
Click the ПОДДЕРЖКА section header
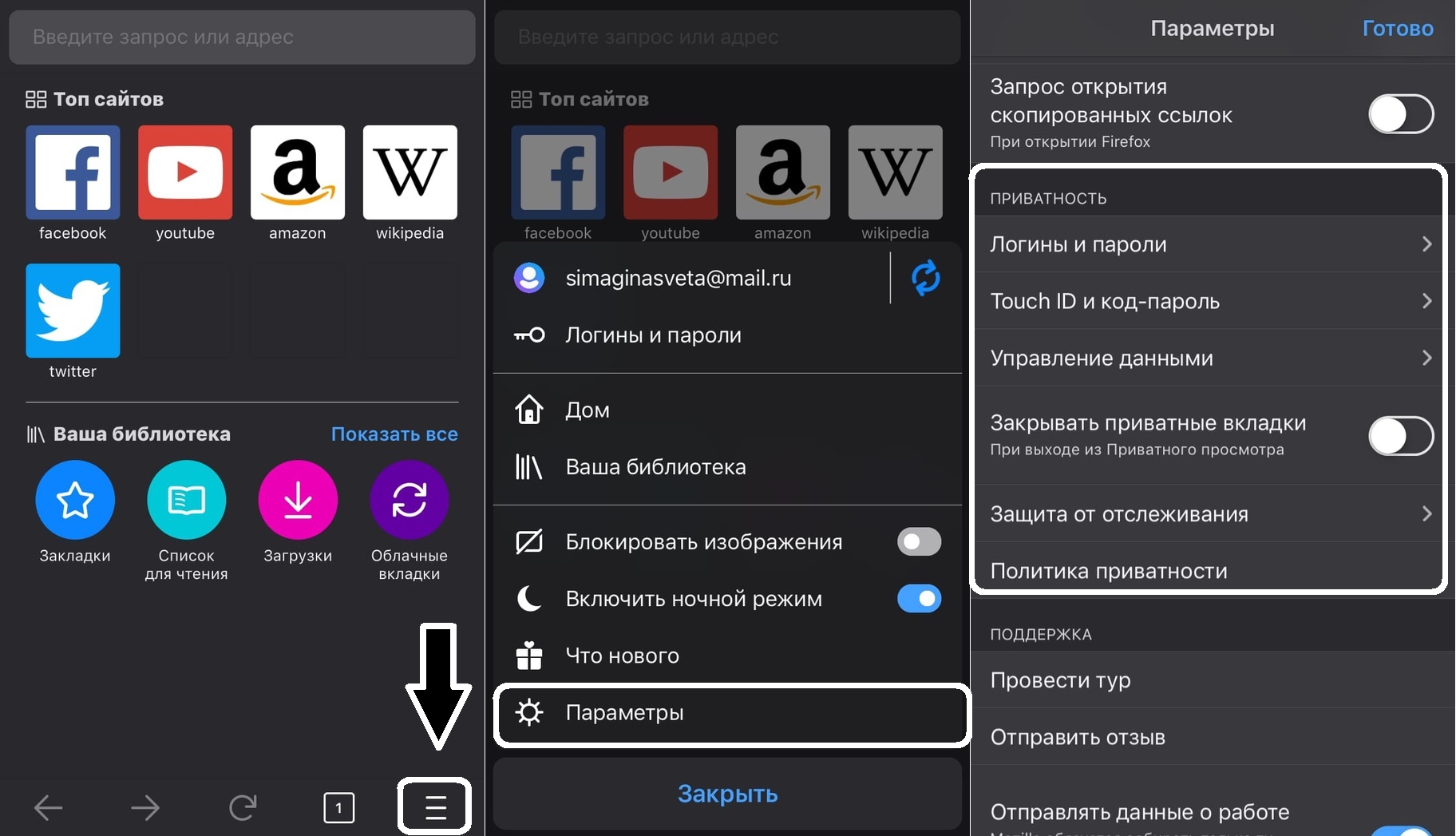click(x=1041, y=635)
